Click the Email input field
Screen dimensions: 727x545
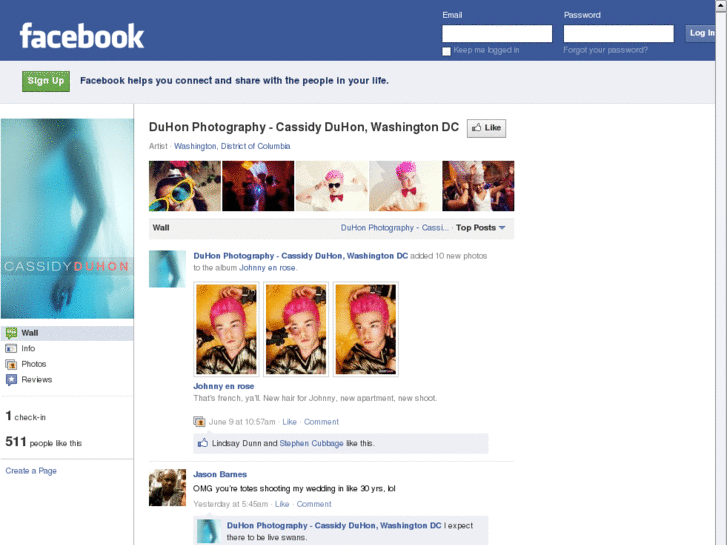(x=497, y=33)
